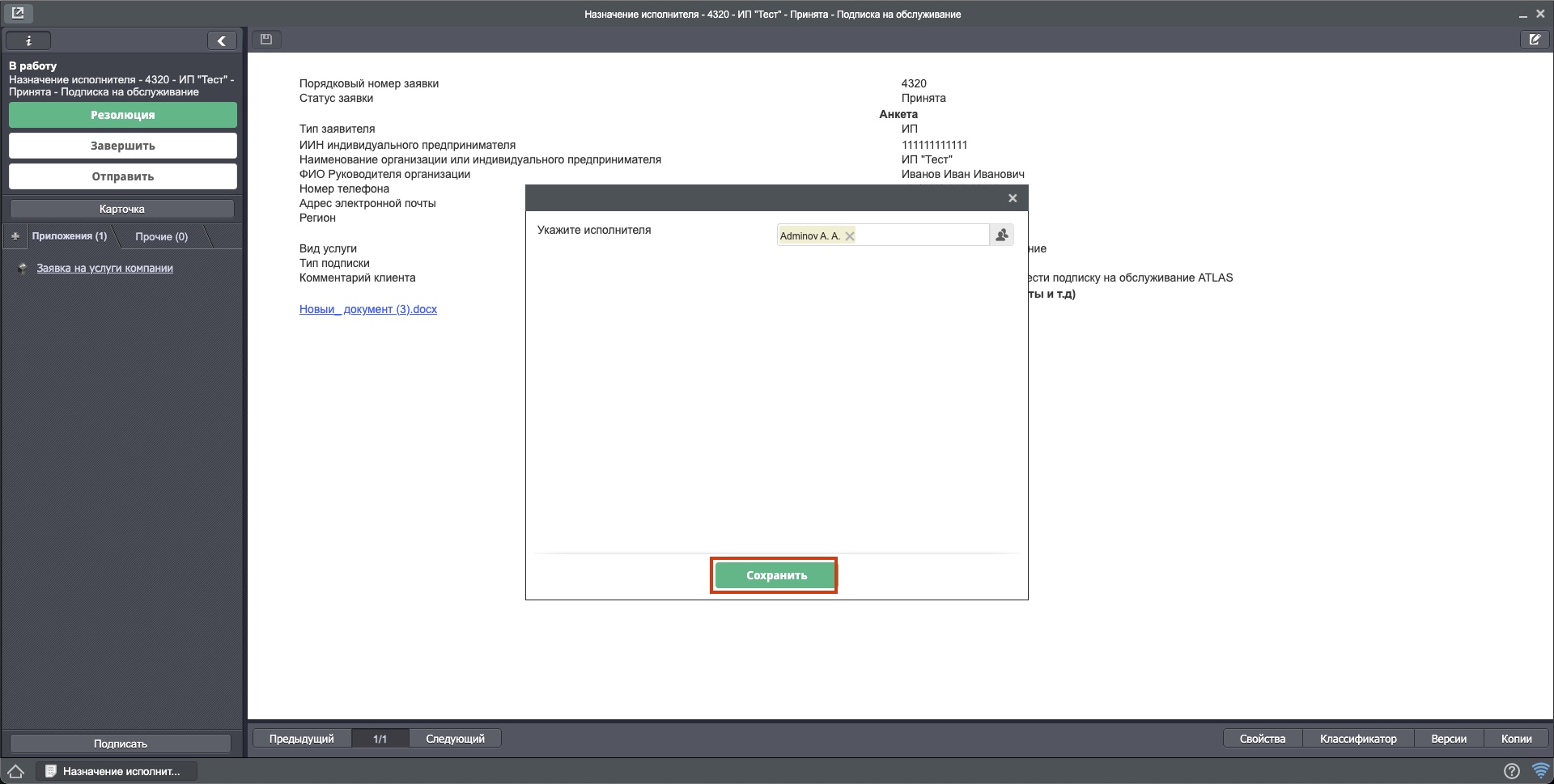1554x784 pixels.
Task: Click the plus icon to add attachment
Action: point(15,236)
